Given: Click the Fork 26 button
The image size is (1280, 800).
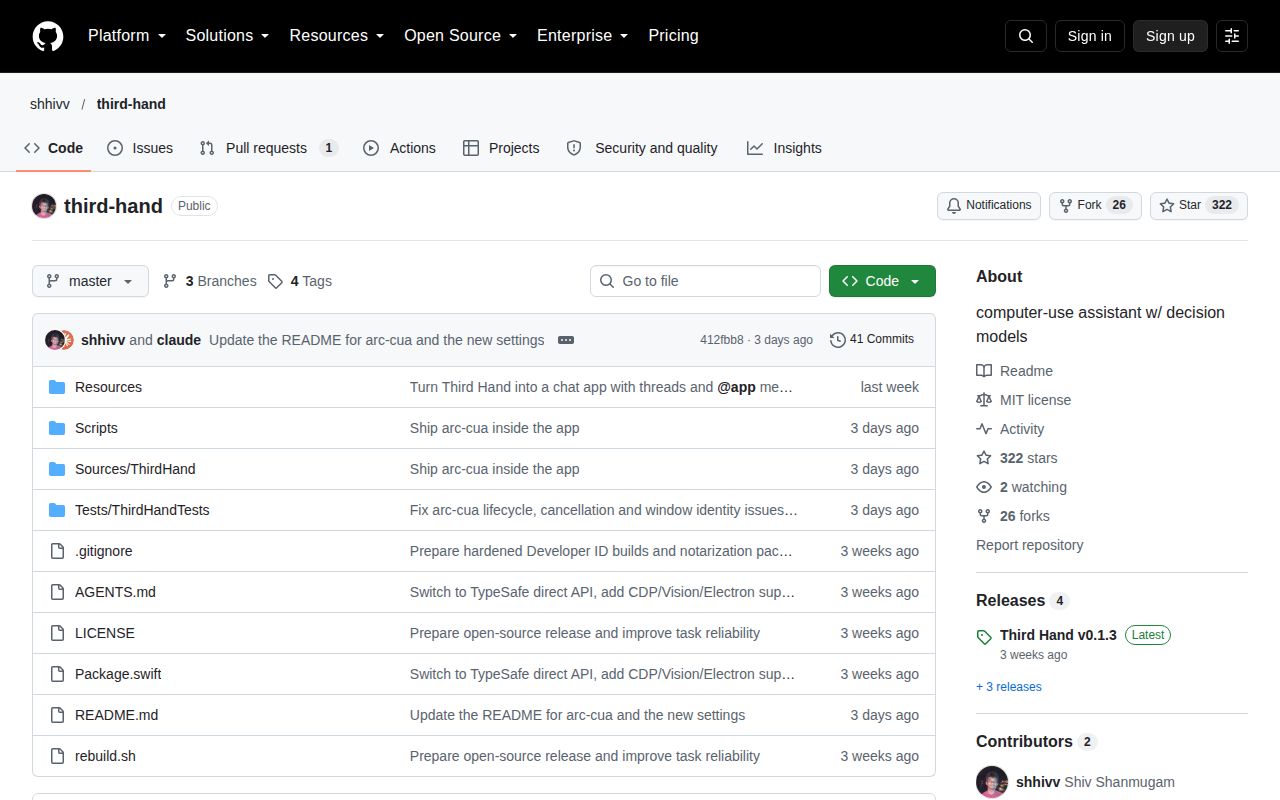Looking at the screenshot, I should pos(1095,206).
